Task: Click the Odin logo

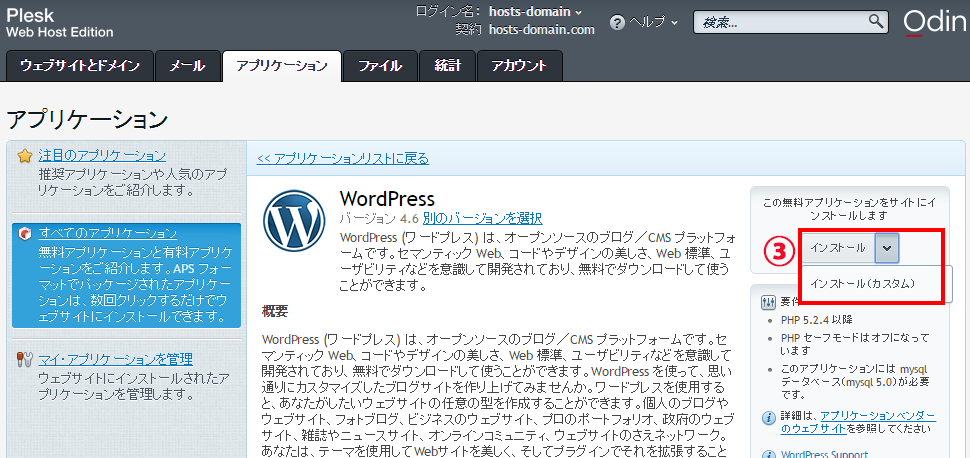Action: (x=934, y=22)
